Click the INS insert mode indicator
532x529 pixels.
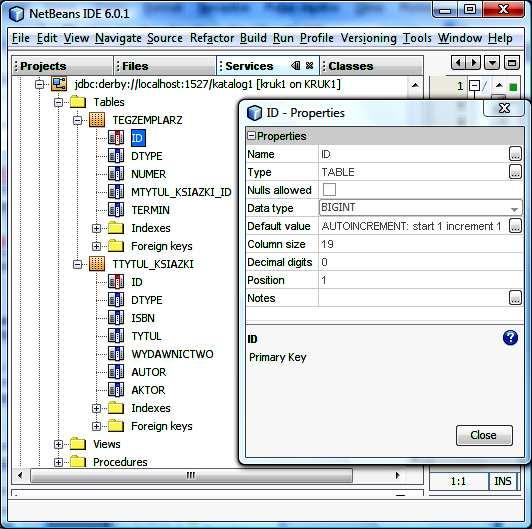(503, 481)
